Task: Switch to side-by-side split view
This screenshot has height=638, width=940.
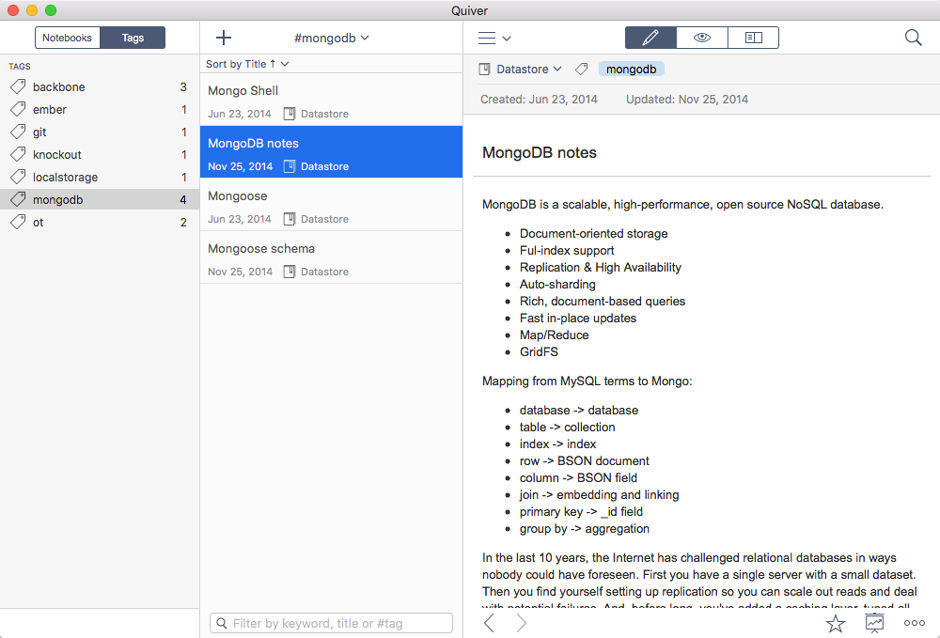Action: (754, 38)
